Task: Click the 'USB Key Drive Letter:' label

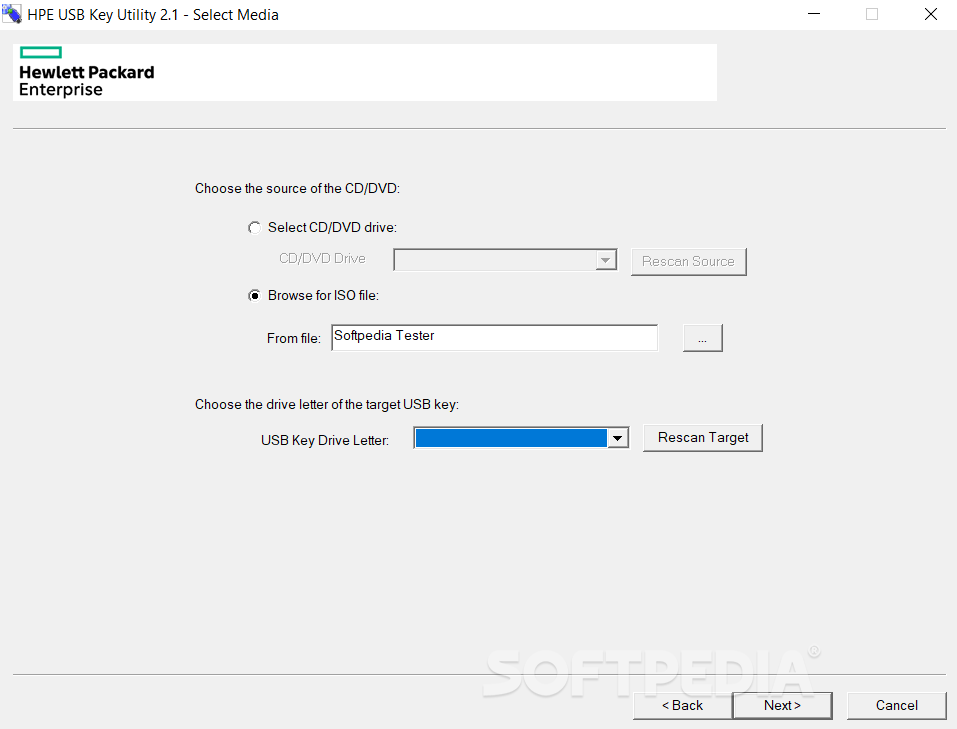Action: (x=325, y=440)
